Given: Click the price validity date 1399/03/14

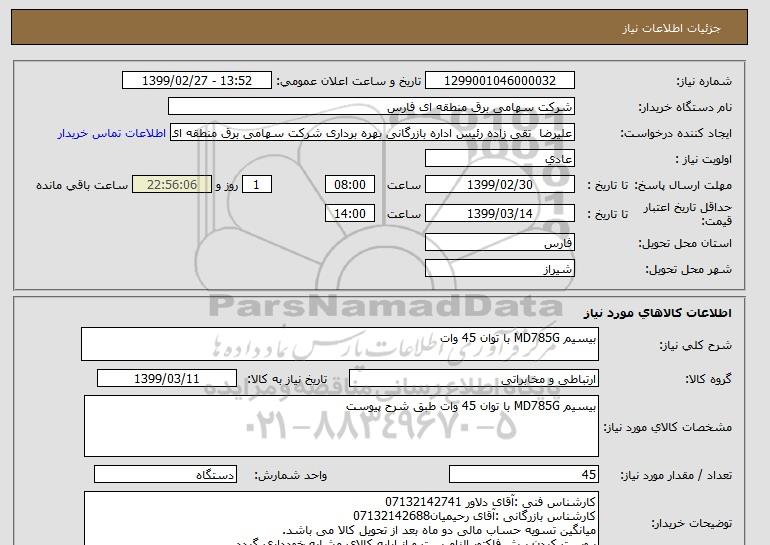Looking at the screenshot, I should coord(499,214).
